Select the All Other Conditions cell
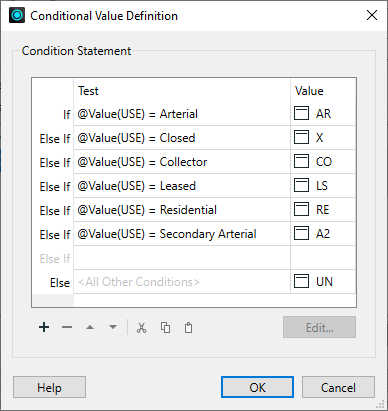 tap(182, 282)
